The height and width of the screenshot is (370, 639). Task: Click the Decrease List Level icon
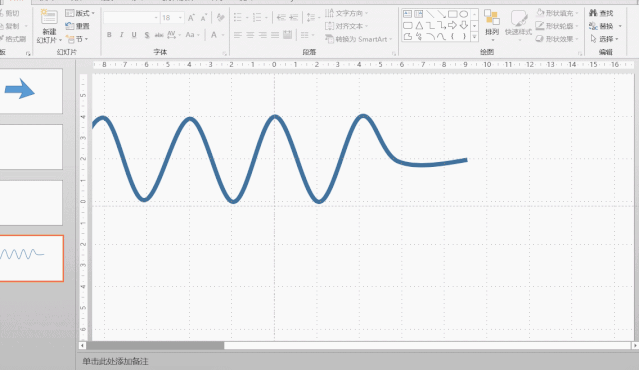[281, 18]
